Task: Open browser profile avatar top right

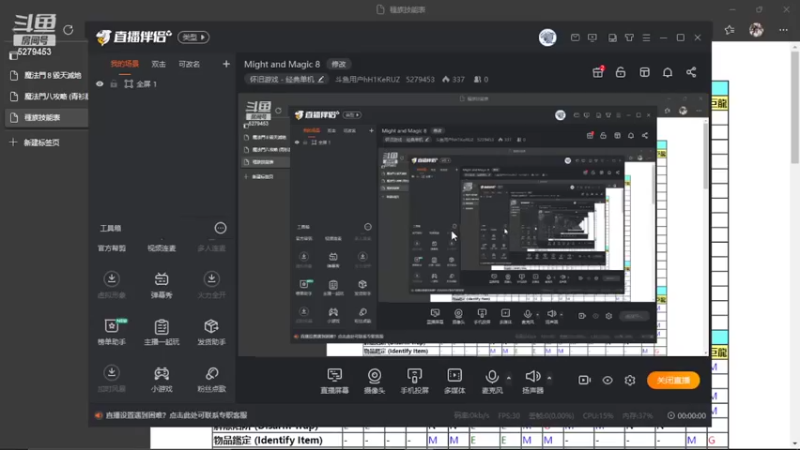Action: pyautogui.click(x=756, y=30)
